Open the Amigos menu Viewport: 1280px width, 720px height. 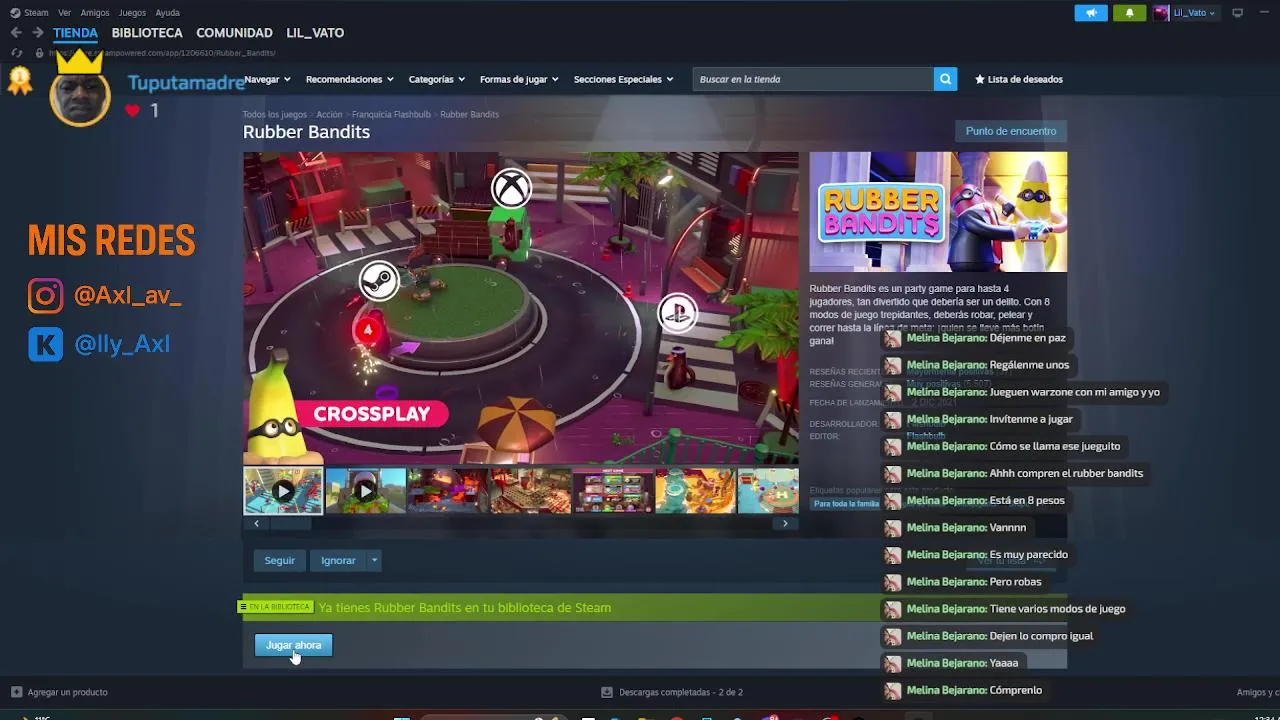tap(95, 13)
